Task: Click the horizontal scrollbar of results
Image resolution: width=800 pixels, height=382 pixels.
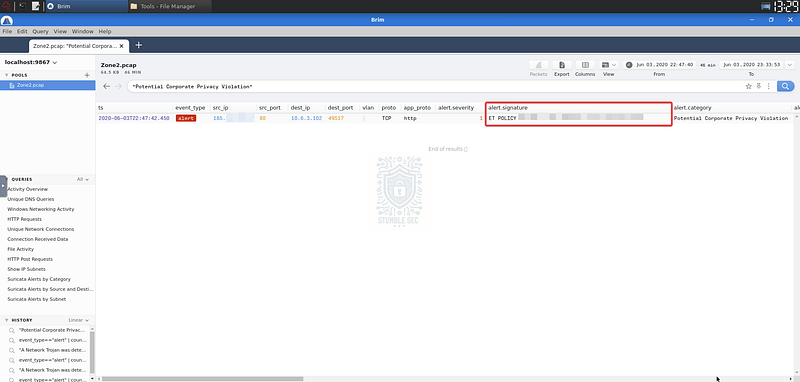Action: [203, 379]
